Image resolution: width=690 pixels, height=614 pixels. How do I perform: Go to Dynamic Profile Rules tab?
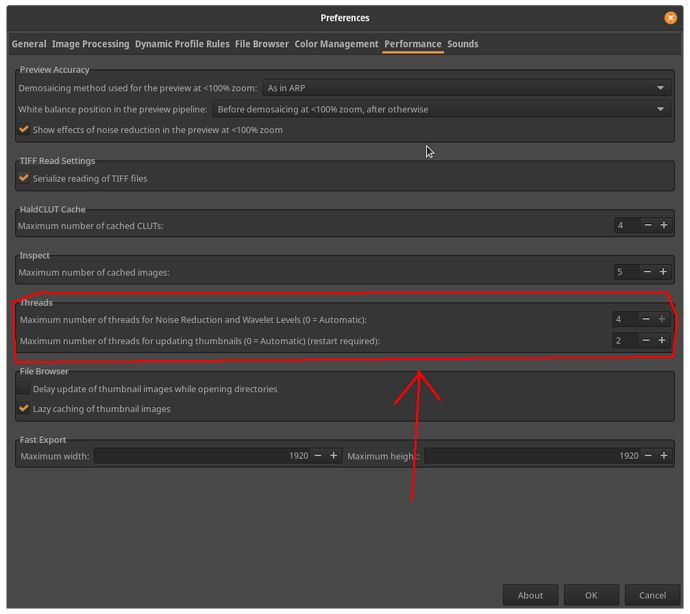(182, 44)
